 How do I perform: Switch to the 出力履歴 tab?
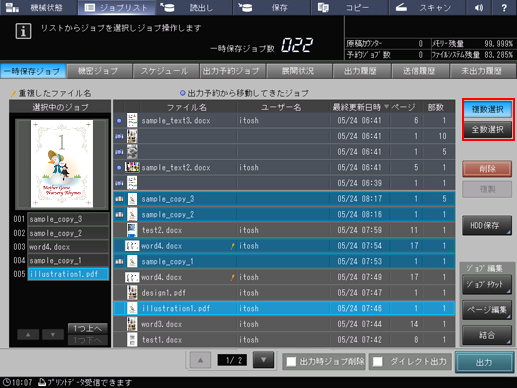click(360, 71)
